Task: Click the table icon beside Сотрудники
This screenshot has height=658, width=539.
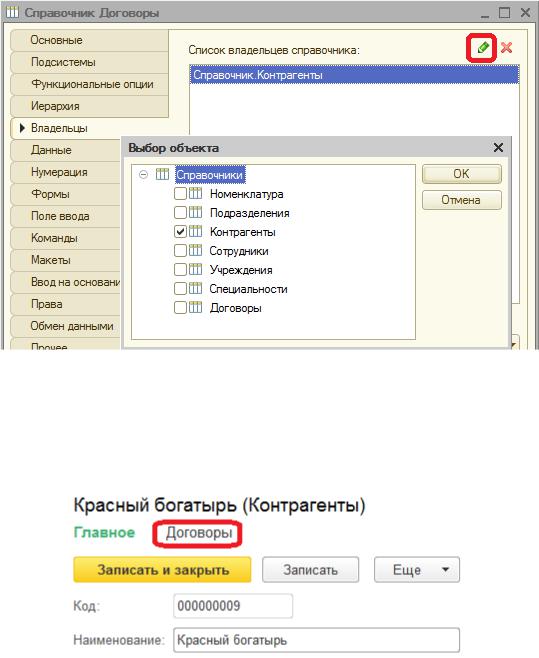Action: 195,251
